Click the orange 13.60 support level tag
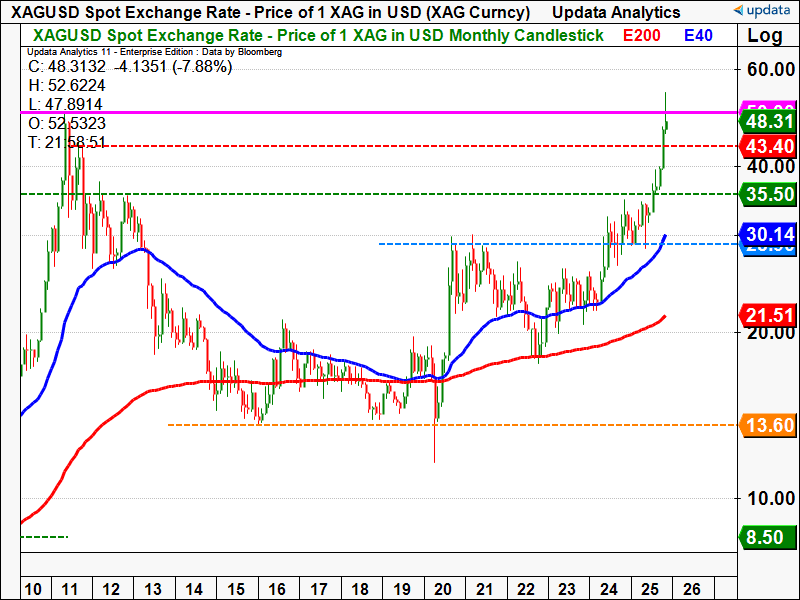 point(768,425)
